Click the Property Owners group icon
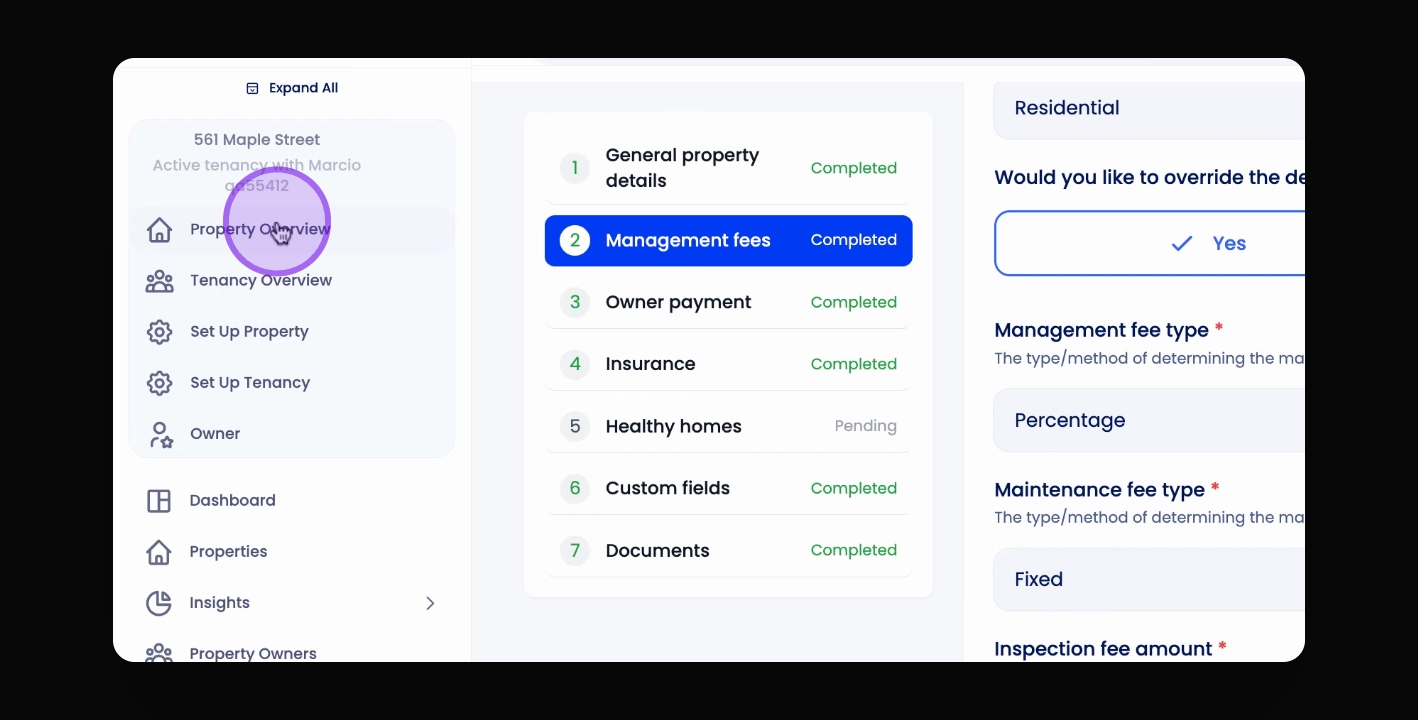Viewport: 1418px width, 720px height. click(x=159, y=652)
